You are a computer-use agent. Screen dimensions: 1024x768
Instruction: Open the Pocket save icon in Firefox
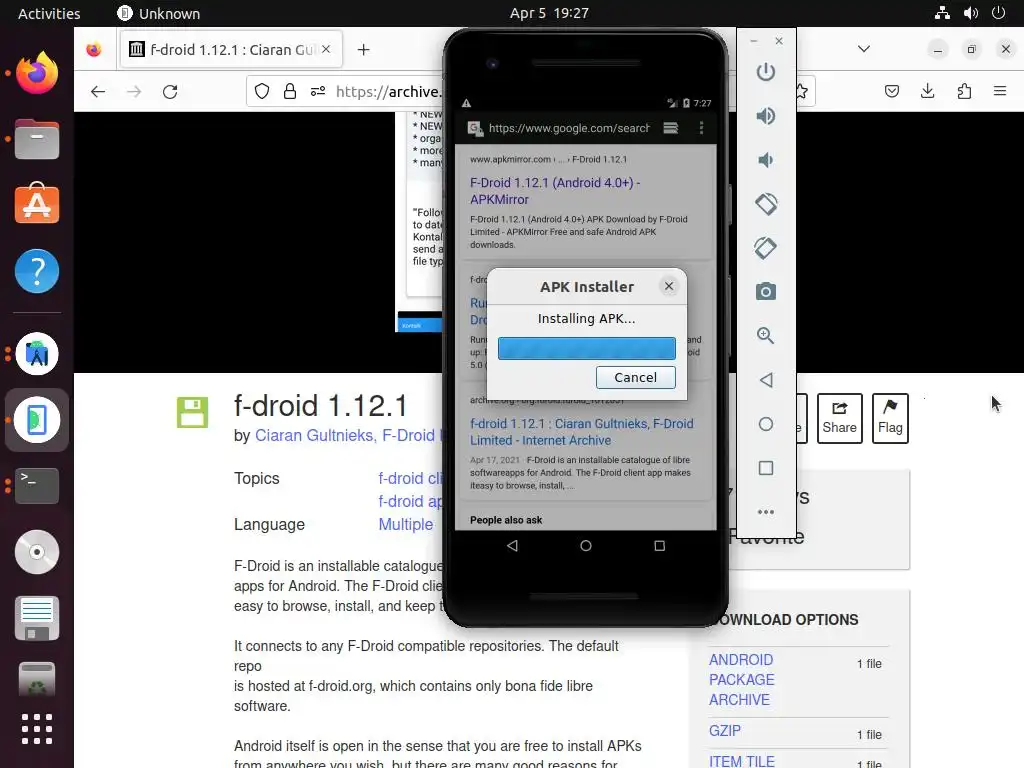click(x=891, y=91)
